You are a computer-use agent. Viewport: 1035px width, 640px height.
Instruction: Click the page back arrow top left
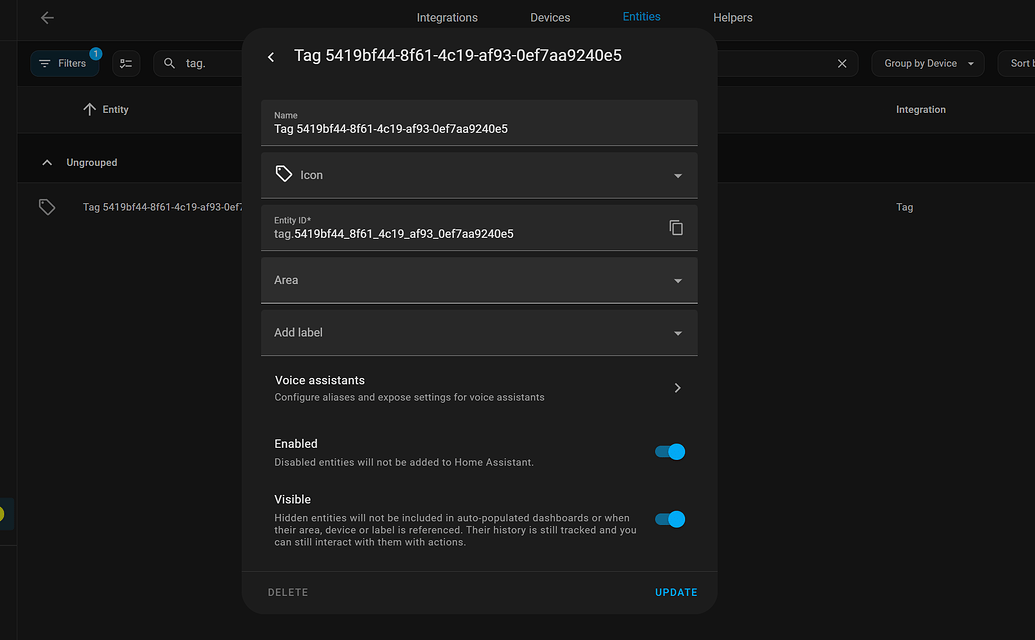(47, 17)
